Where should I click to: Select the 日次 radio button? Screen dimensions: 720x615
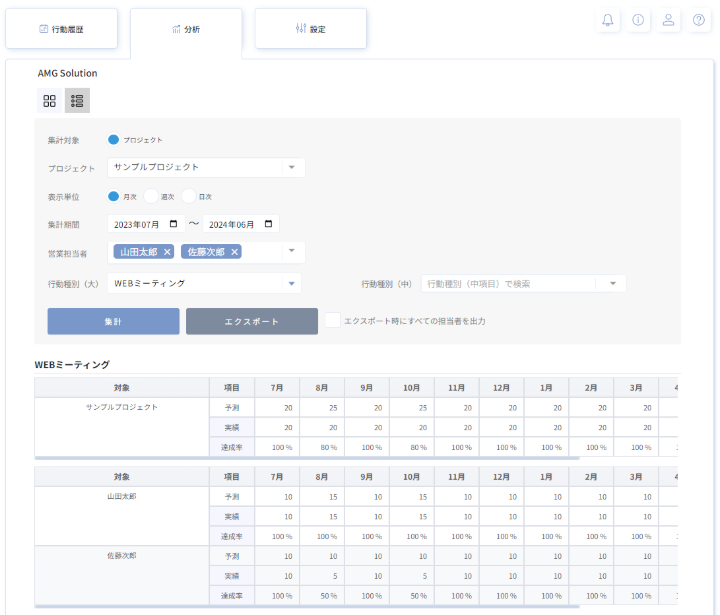189,196
